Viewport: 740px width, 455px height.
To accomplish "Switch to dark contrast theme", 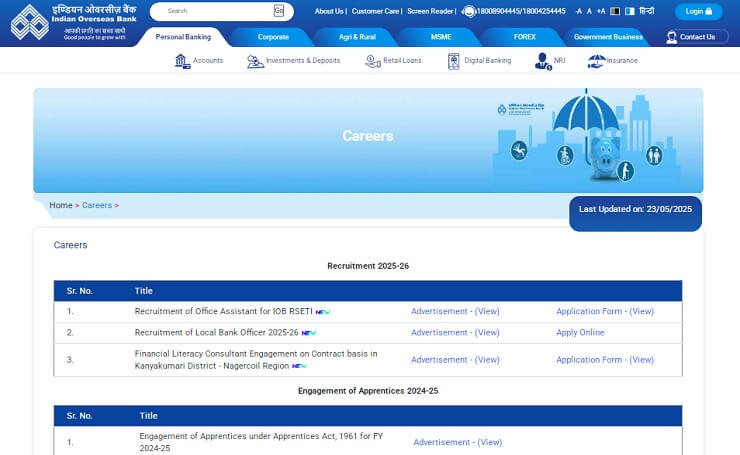I will pyautogui.click(x=615, y=11).
